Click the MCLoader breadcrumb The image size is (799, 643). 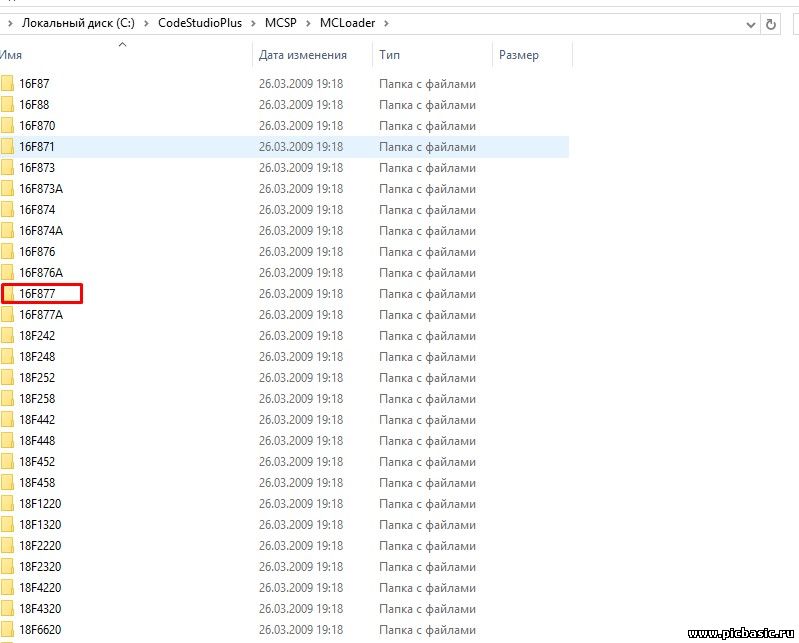[x=348, y=23]
